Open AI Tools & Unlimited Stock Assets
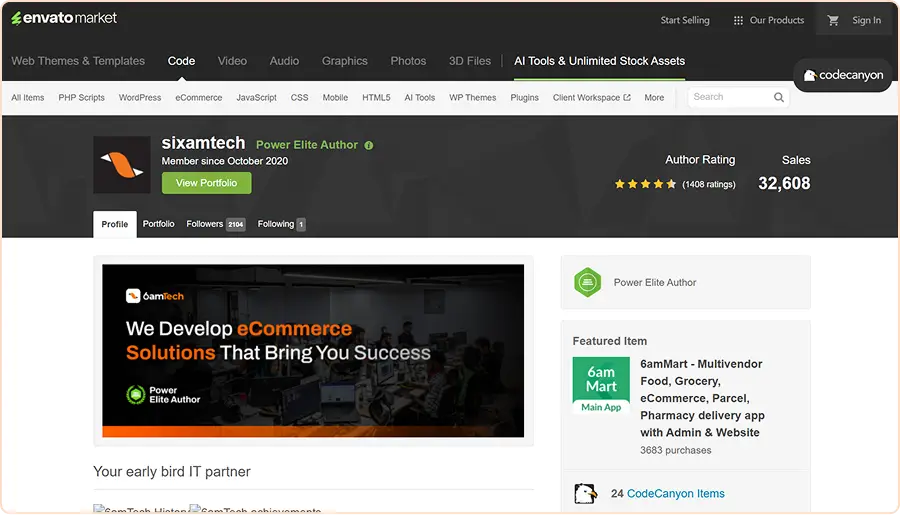This screenshot has height=515, width=900. (x=599, y=61)
